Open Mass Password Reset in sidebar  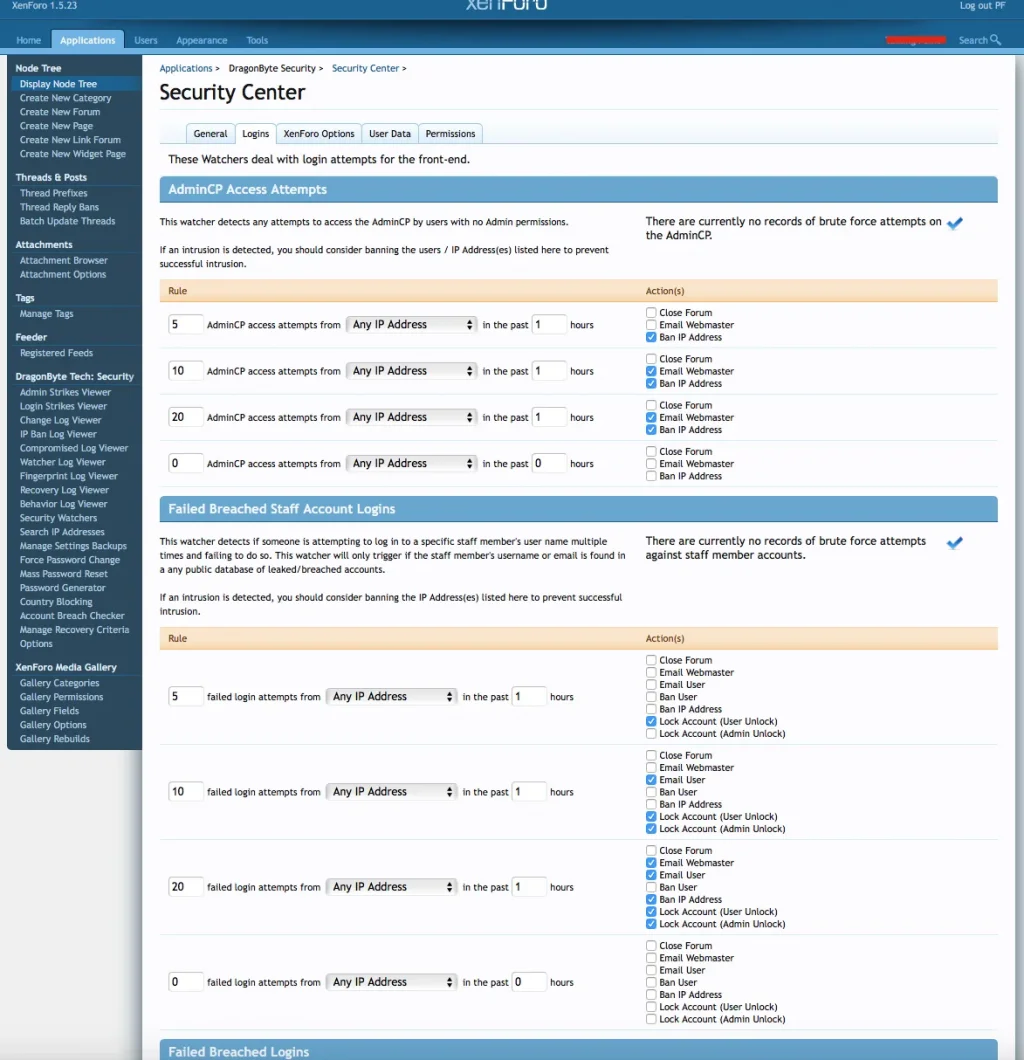tap(64, 574)
